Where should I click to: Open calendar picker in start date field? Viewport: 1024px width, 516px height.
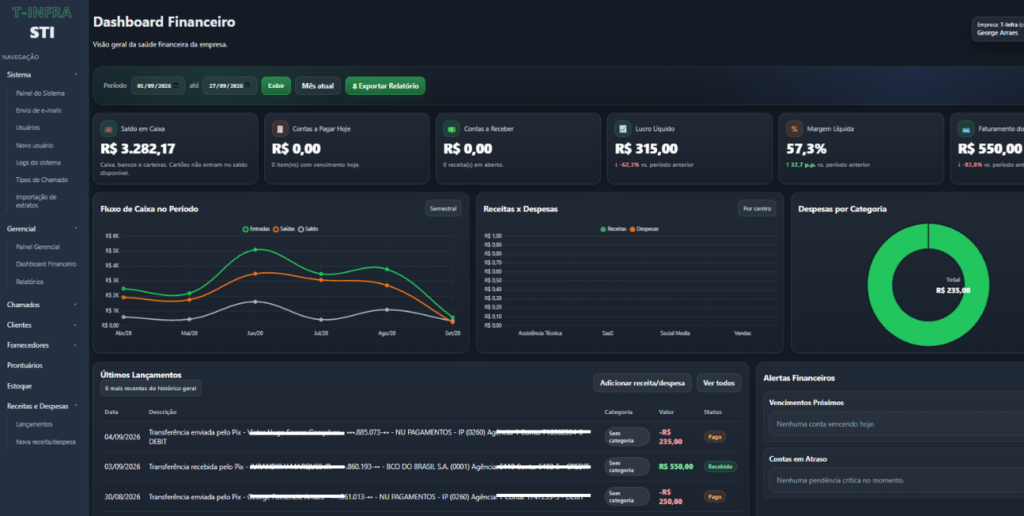(176, 86)
